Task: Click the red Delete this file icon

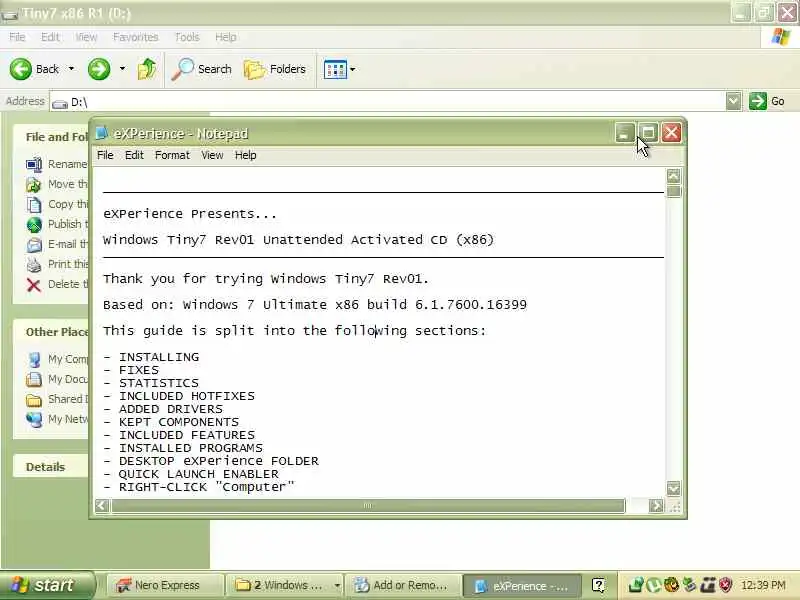Action: click(x=34, y=285)
